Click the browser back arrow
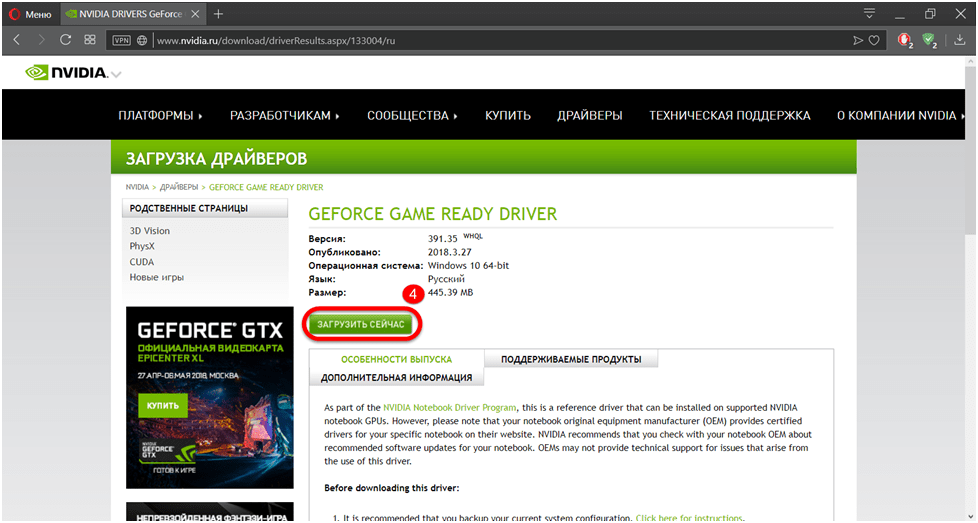 coord(17,40)
